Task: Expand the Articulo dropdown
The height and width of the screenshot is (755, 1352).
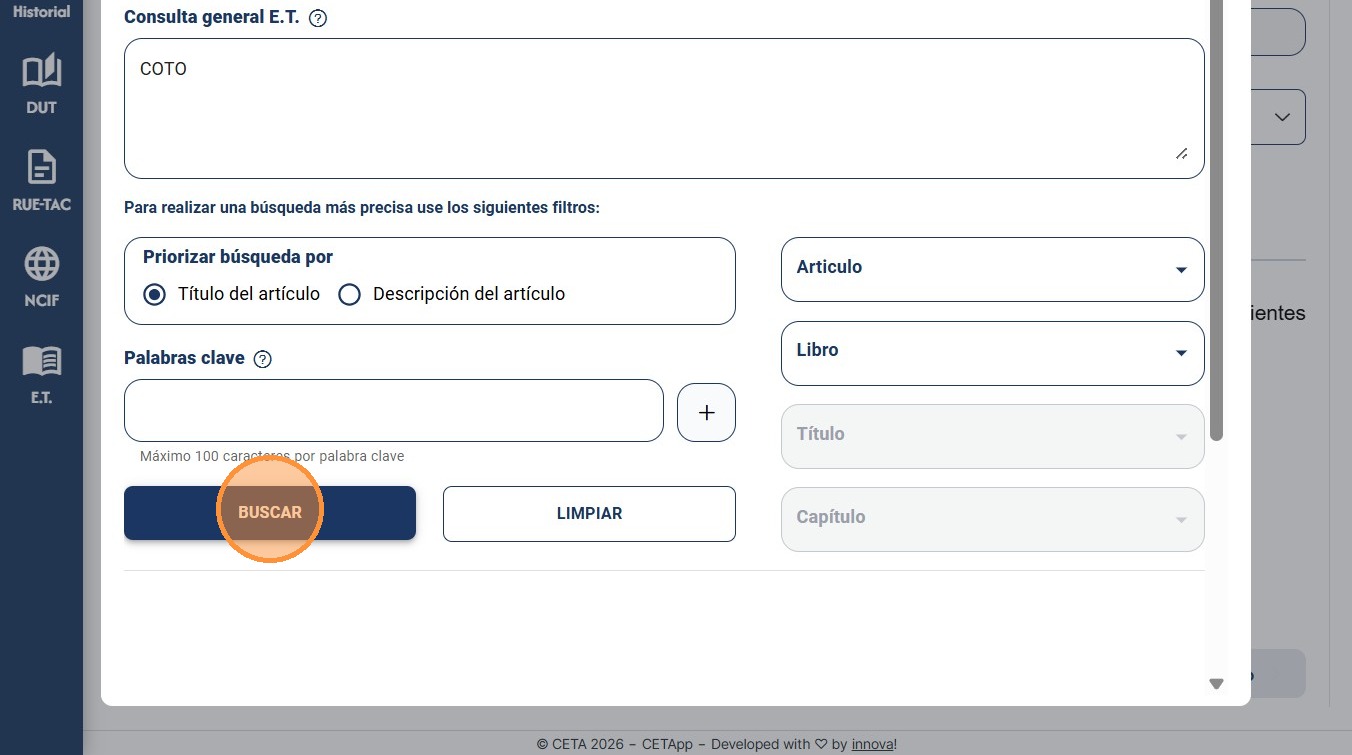Action: pyautogui.click(x=992, y=269)
